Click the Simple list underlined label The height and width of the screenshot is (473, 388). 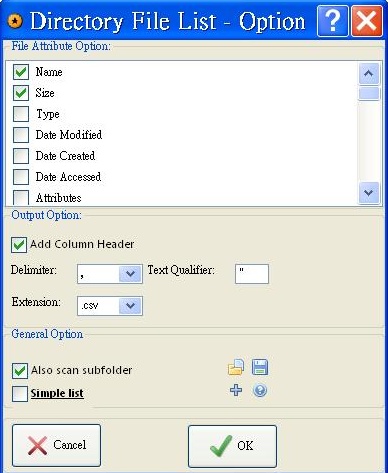pos(57,393)
